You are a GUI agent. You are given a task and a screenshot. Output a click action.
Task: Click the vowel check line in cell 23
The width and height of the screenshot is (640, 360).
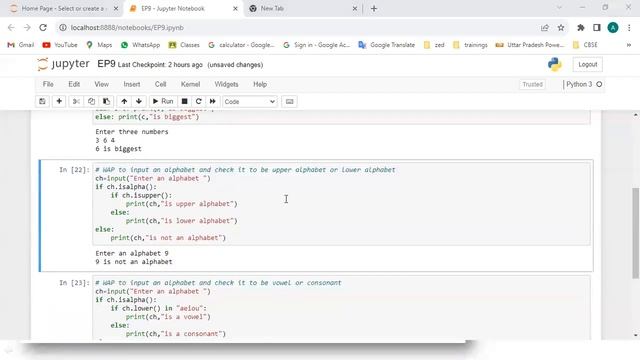158,309
